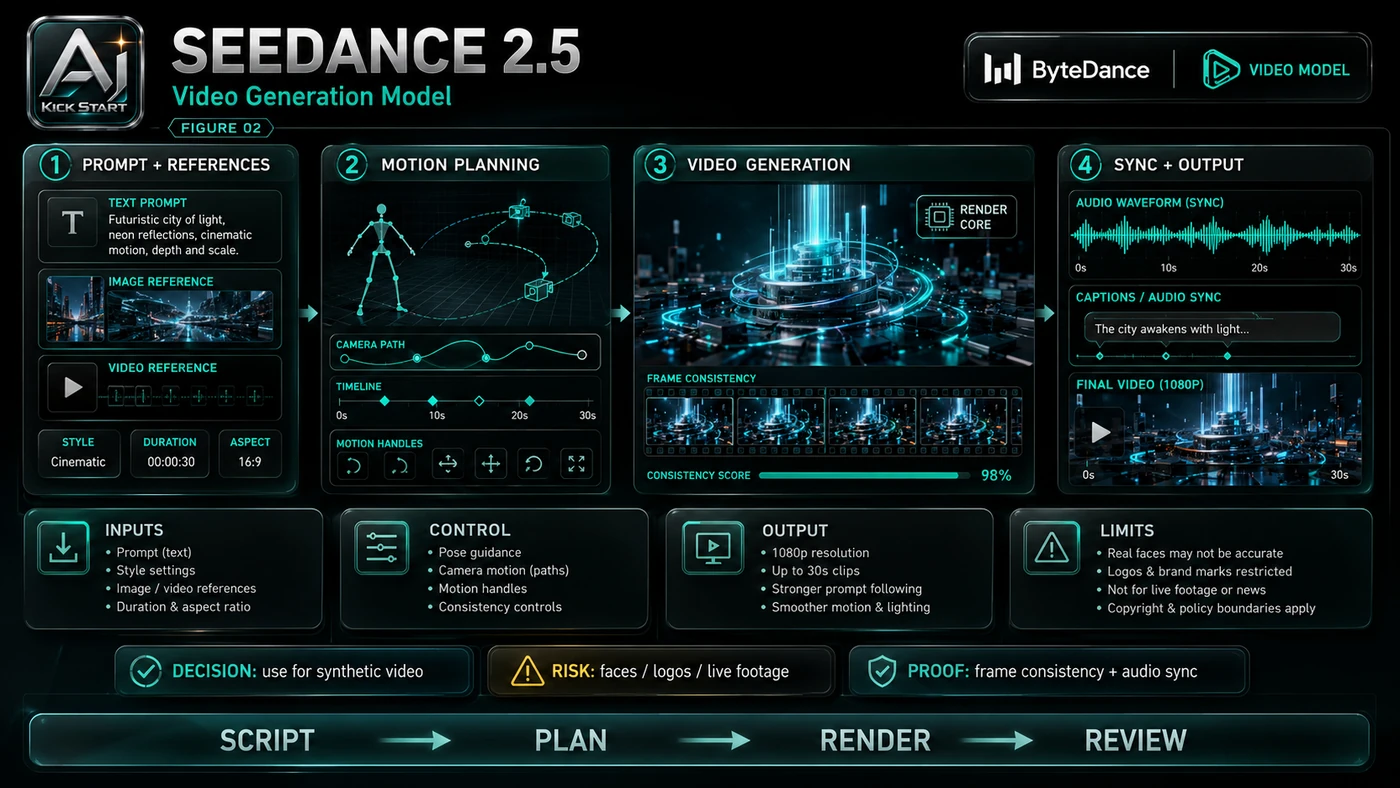Select the REVIEW stage
Screen dimensions: 1400x788
(1136, 741)
